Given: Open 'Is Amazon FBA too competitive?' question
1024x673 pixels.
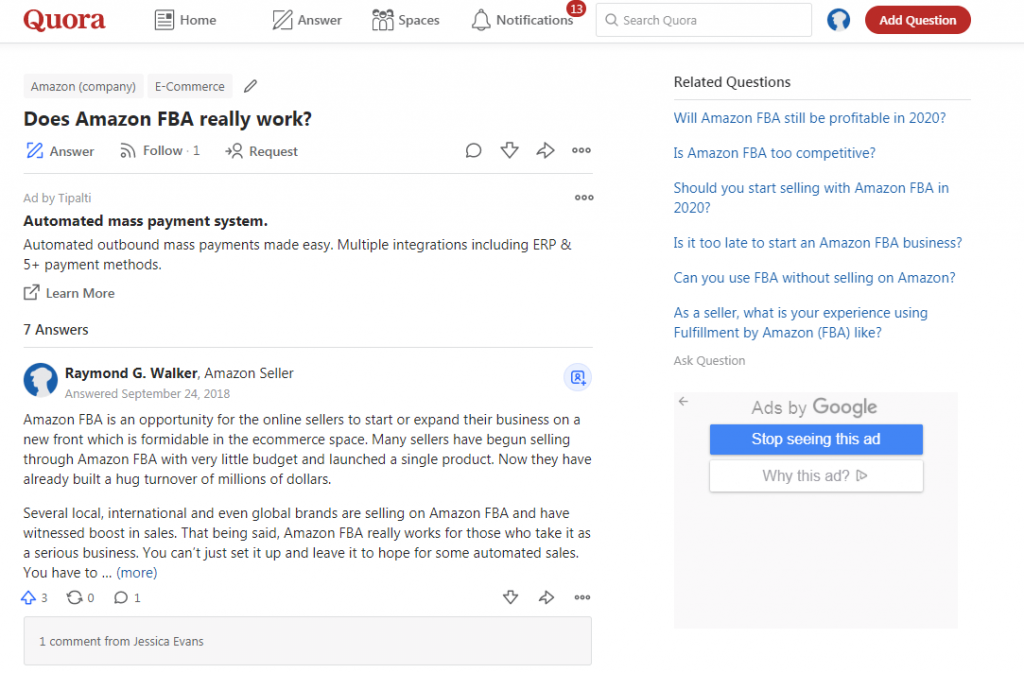Looking at the screenshot, I should [x=775, y=153].
